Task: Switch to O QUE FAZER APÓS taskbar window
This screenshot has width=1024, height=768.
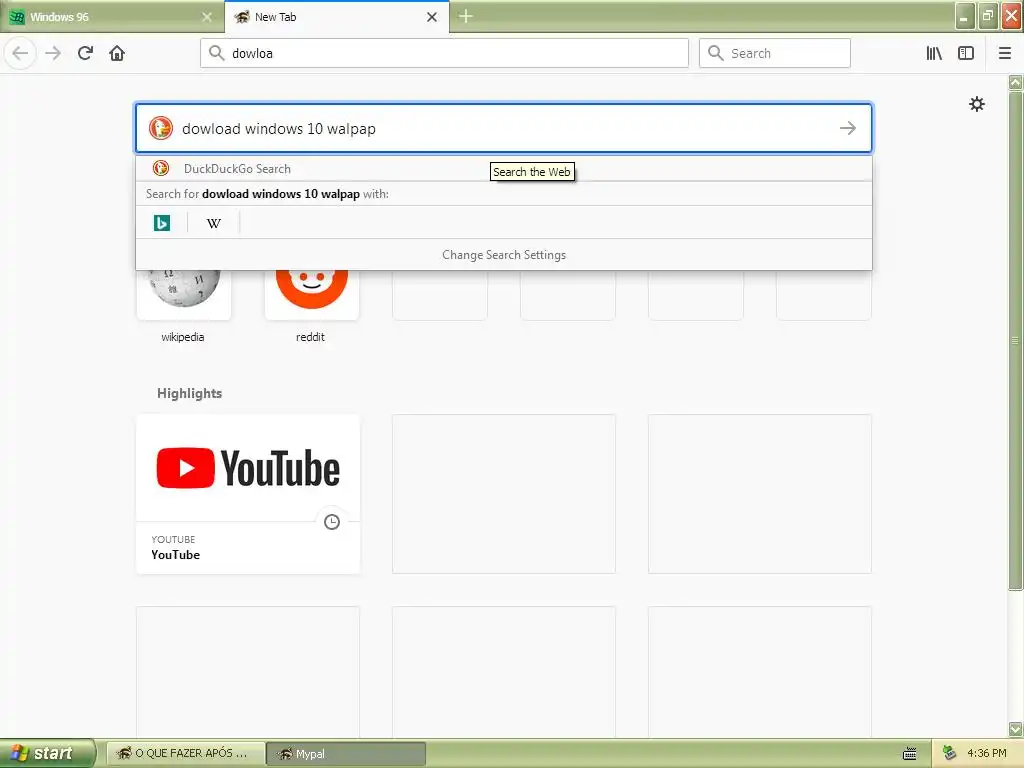Action: pyautogui.click(x=185, y=754)
